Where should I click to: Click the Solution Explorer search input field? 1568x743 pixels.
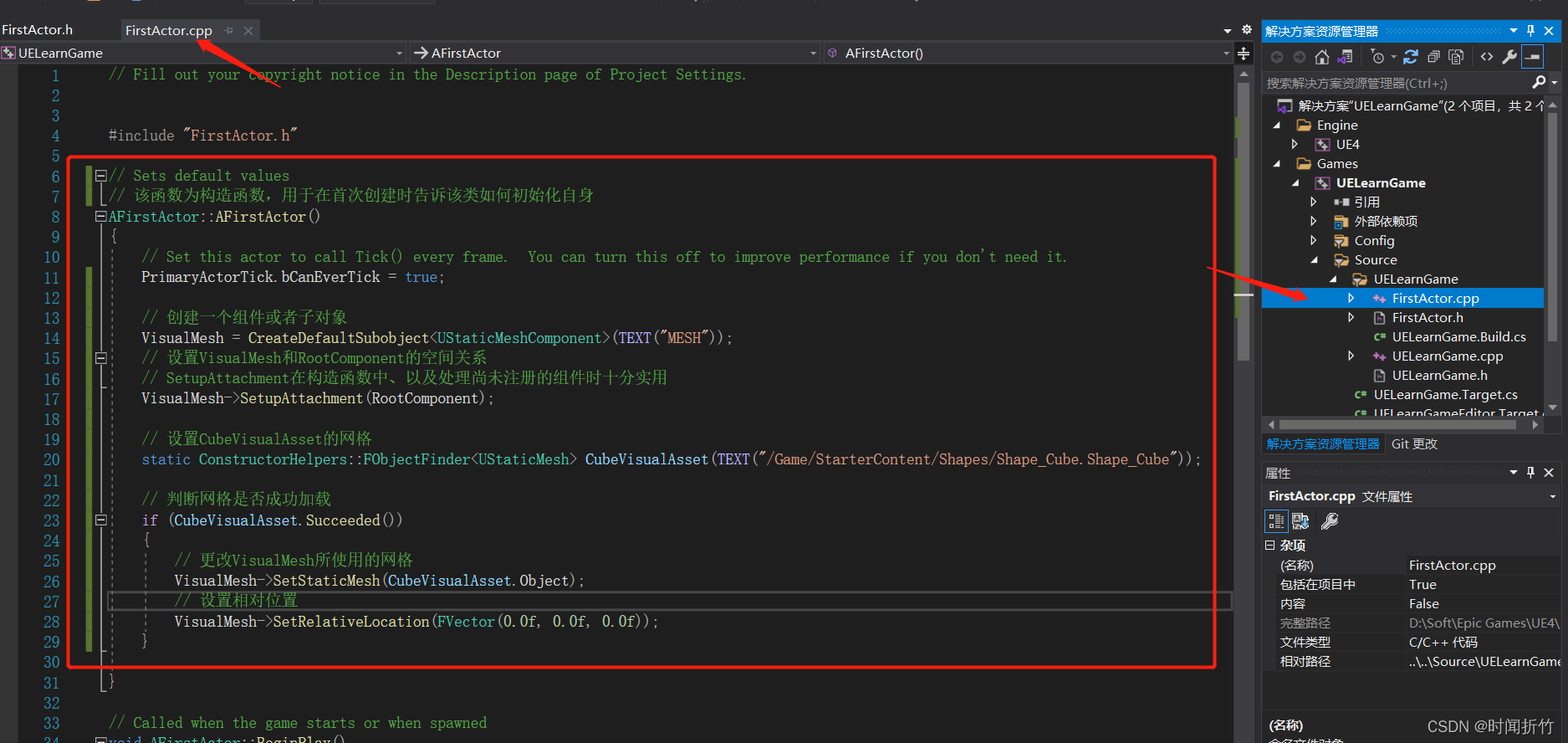(x=1397, y=83)
